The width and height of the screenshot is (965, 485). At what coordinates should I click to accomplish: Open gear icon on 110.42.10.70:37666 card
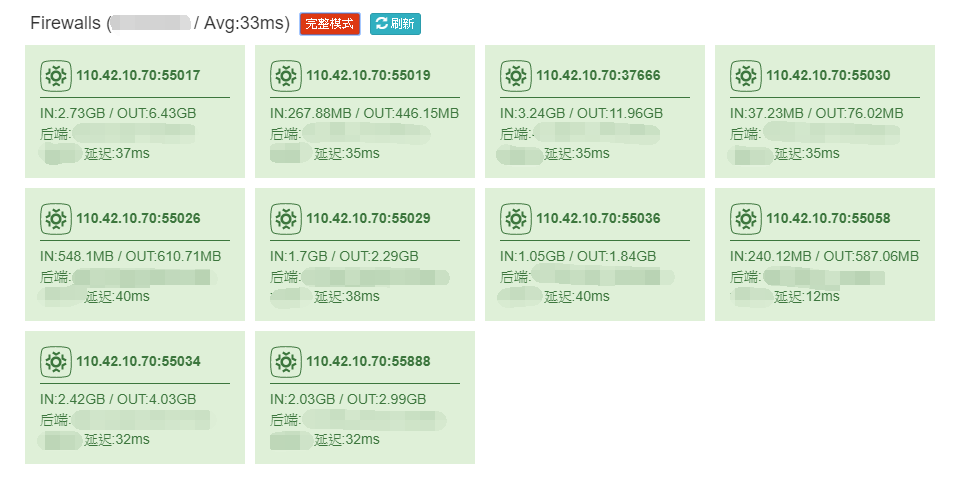coord(516,76)
